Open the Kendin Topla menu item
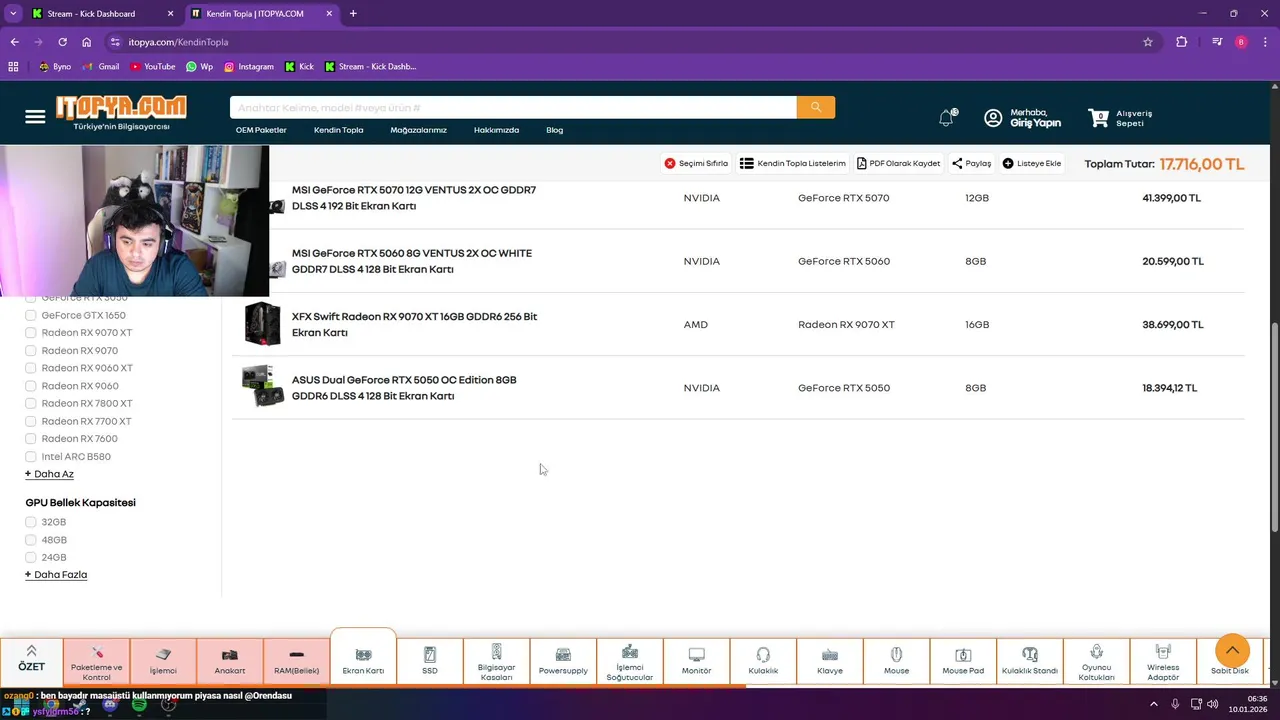 [x=339, y=130]
